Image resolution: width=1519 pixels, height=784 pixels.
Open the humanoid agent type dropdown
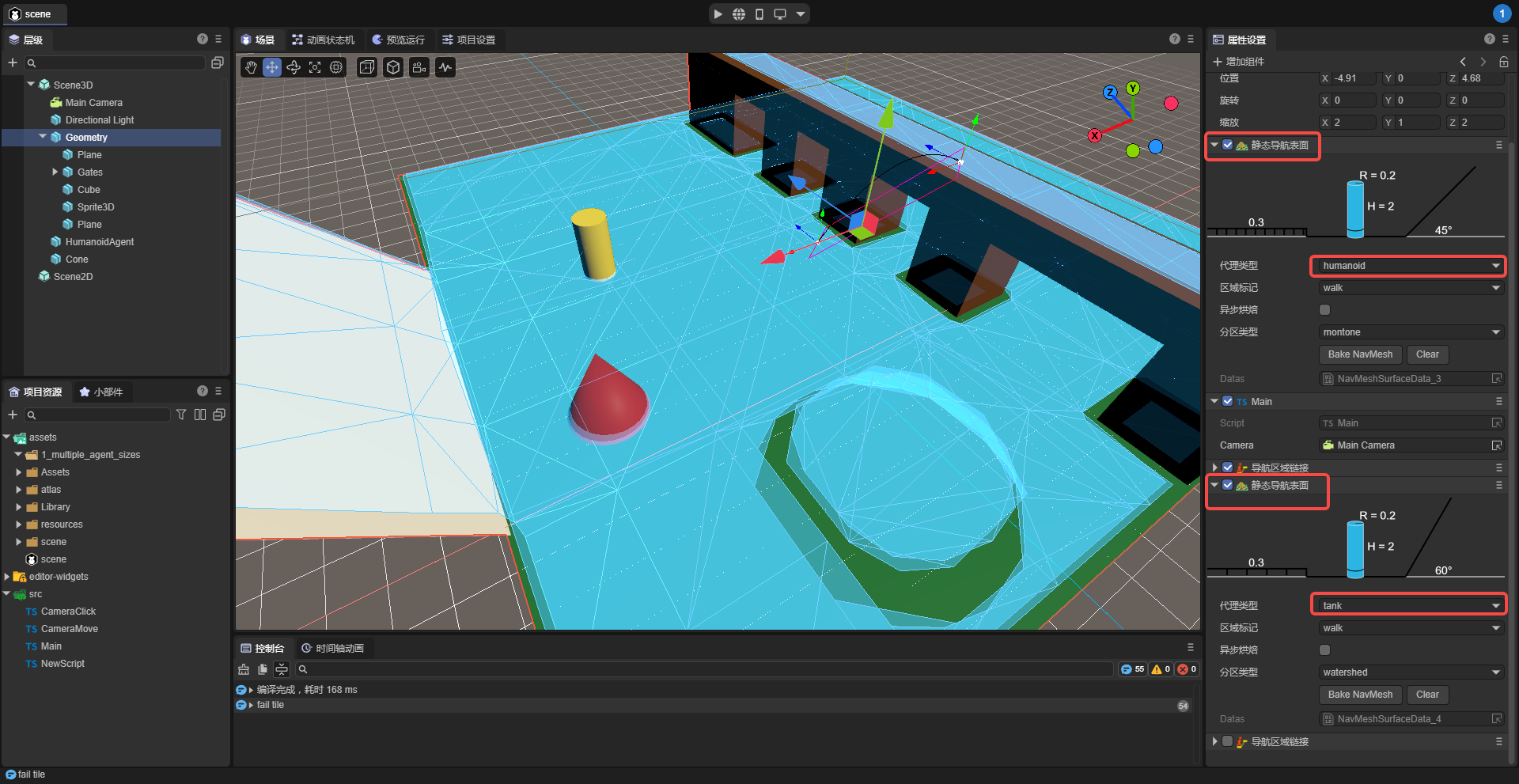tap(1407, 266)
